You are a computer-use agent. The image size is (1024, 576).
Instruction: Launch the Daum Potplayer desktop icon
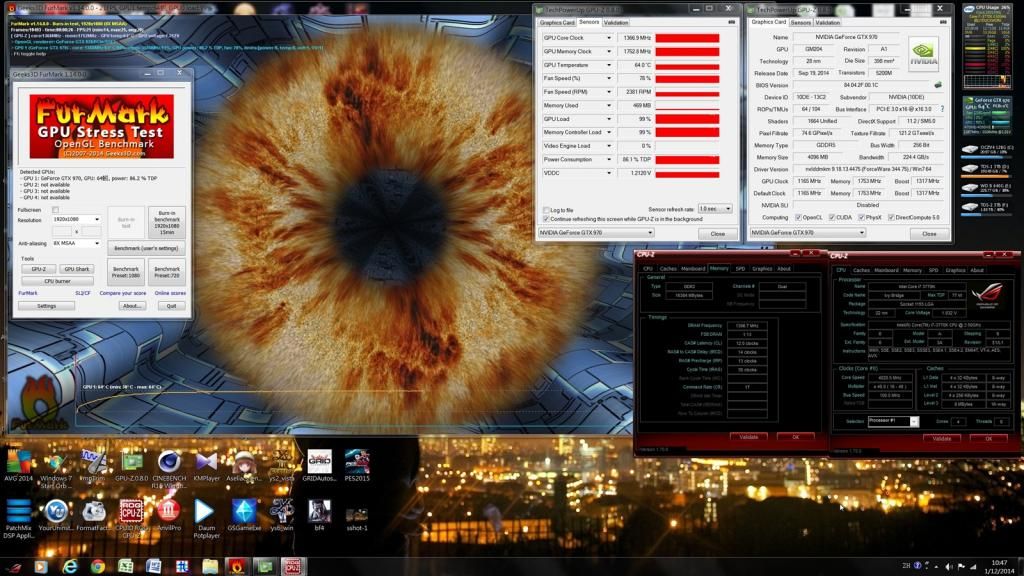click(206, 519)
